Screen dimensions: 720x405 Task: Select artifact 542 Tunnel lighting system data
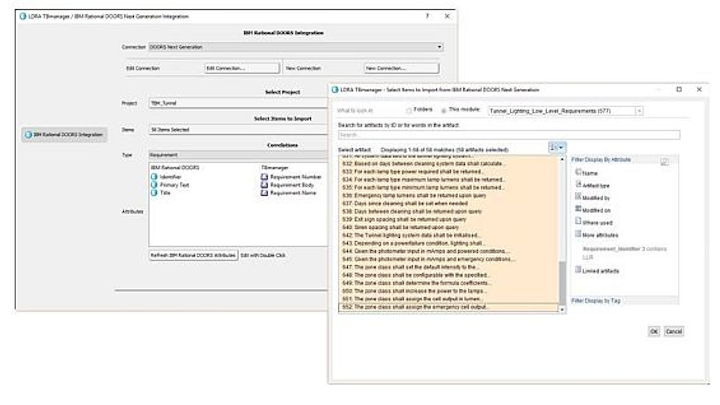click(449, 235)
